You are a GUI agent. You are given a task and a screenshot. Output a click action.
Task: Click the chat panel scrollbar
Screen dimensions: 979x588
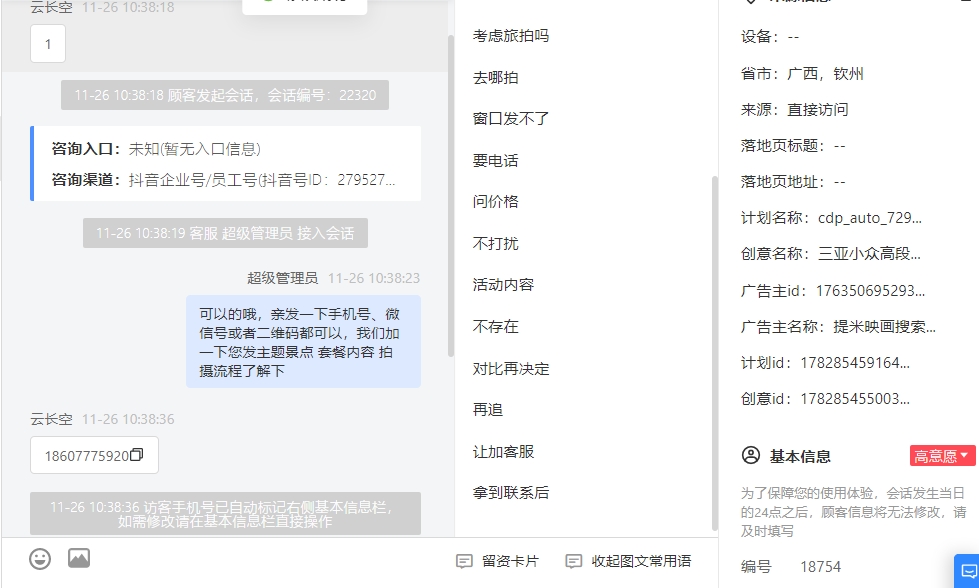point(451,196)
